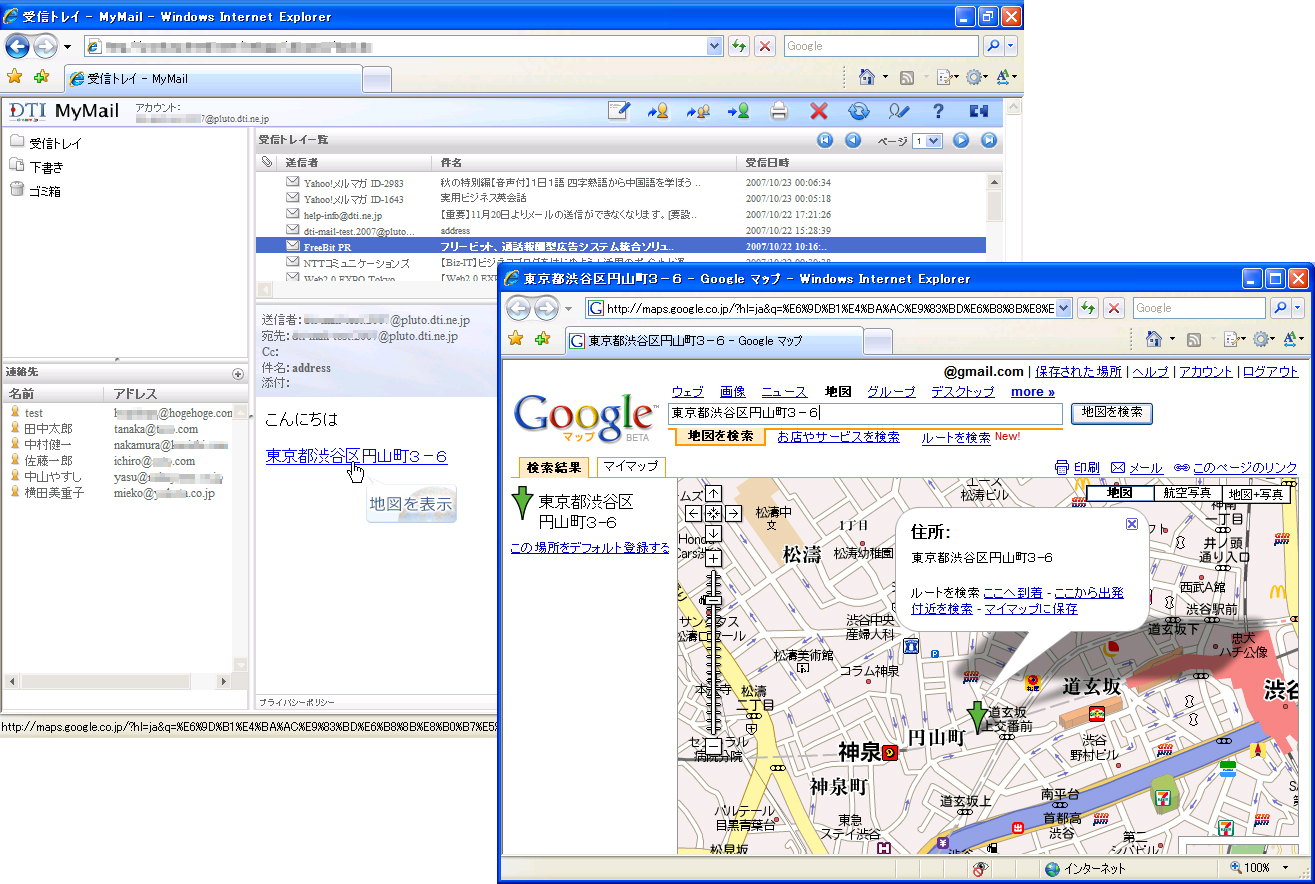
Task: Select the 下書き folder
Action: point(46,167)
